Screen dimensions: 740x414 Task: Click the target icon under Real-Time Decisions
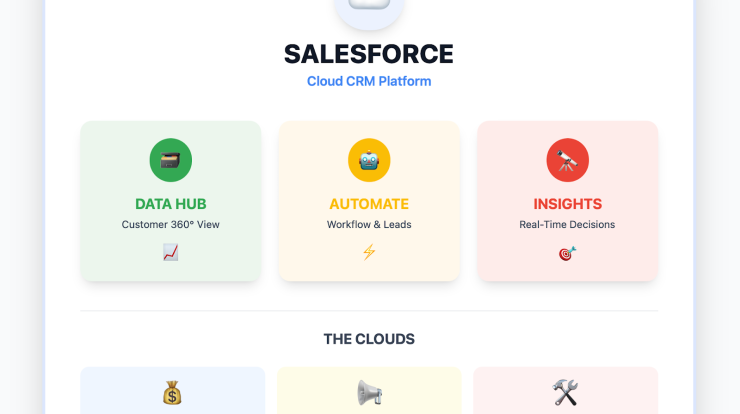[x=567, y=253]
